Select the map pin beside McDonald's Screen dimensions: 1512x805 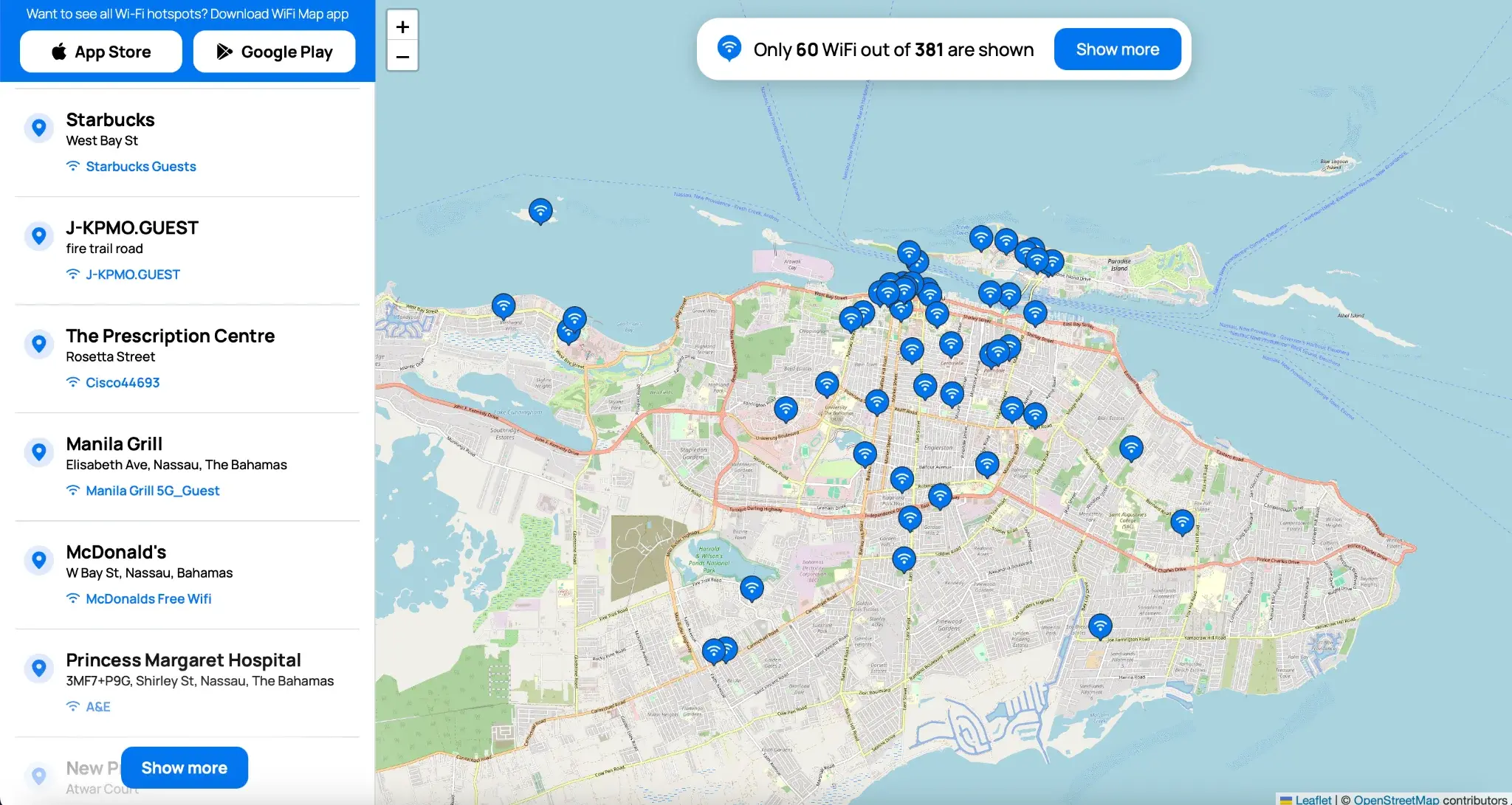(x=39, y=560)
